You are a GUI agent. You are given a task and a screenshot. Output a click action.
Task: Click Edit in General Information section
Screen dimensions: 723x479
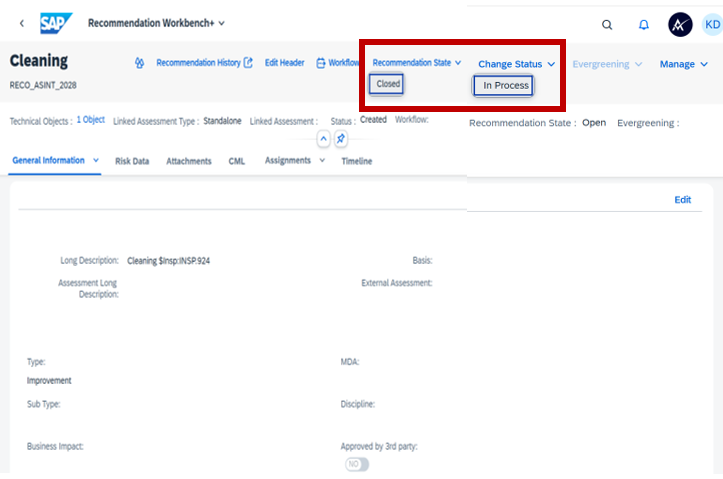[682, 200]
